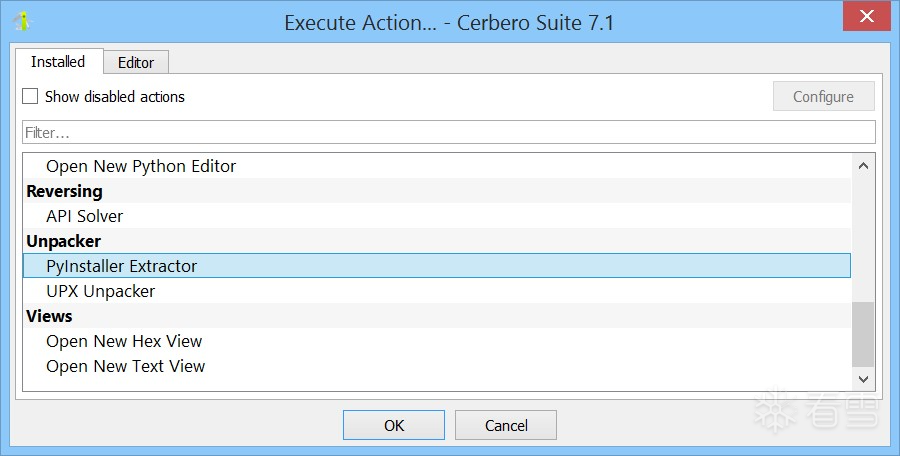The width and height of the screenshot is (900, 456).
Task: Confirm with the OK button
Action: tap(394, 425)
